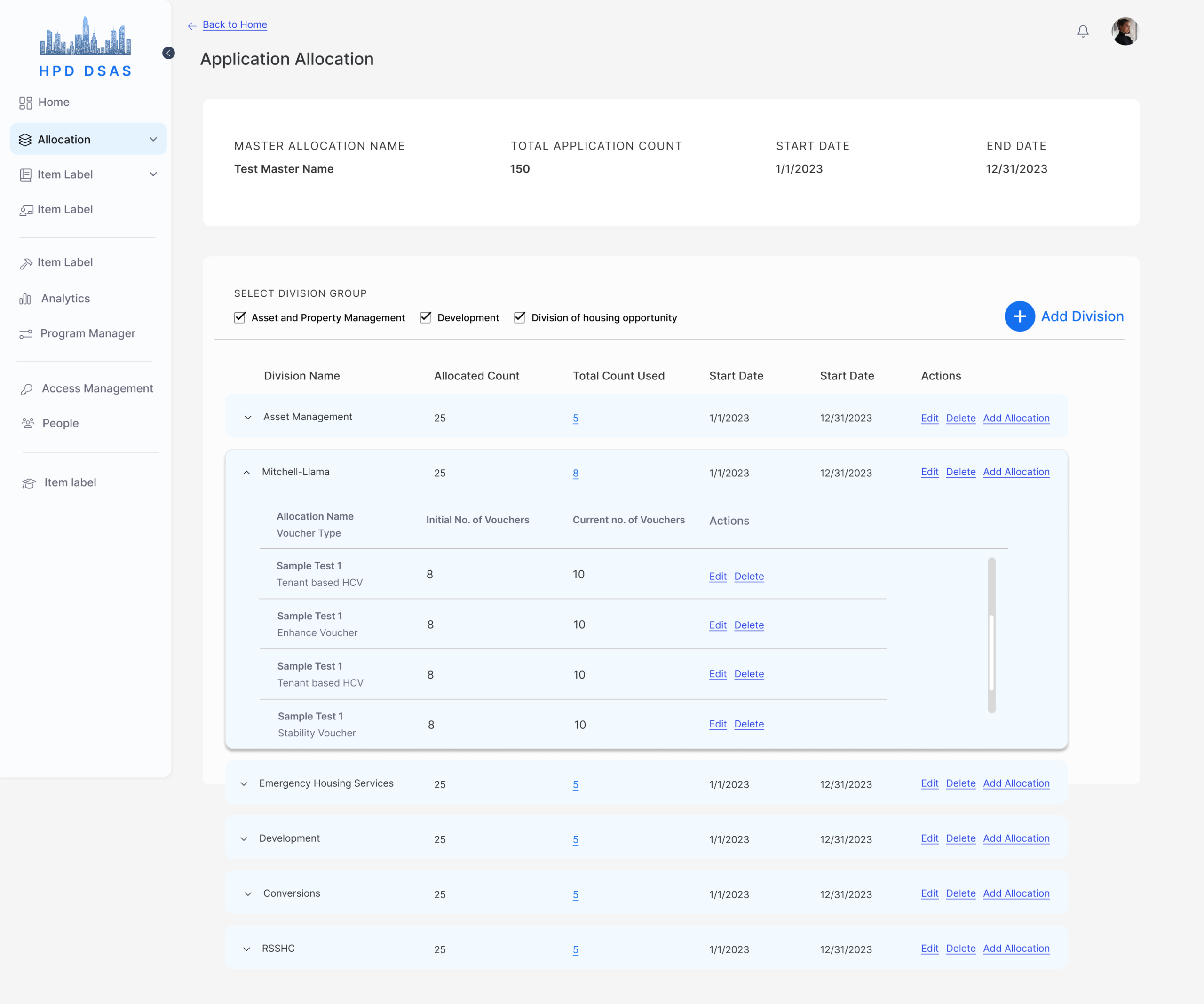
Task: Click the blue plus Add Division icon
Action: click(1019, 316)
